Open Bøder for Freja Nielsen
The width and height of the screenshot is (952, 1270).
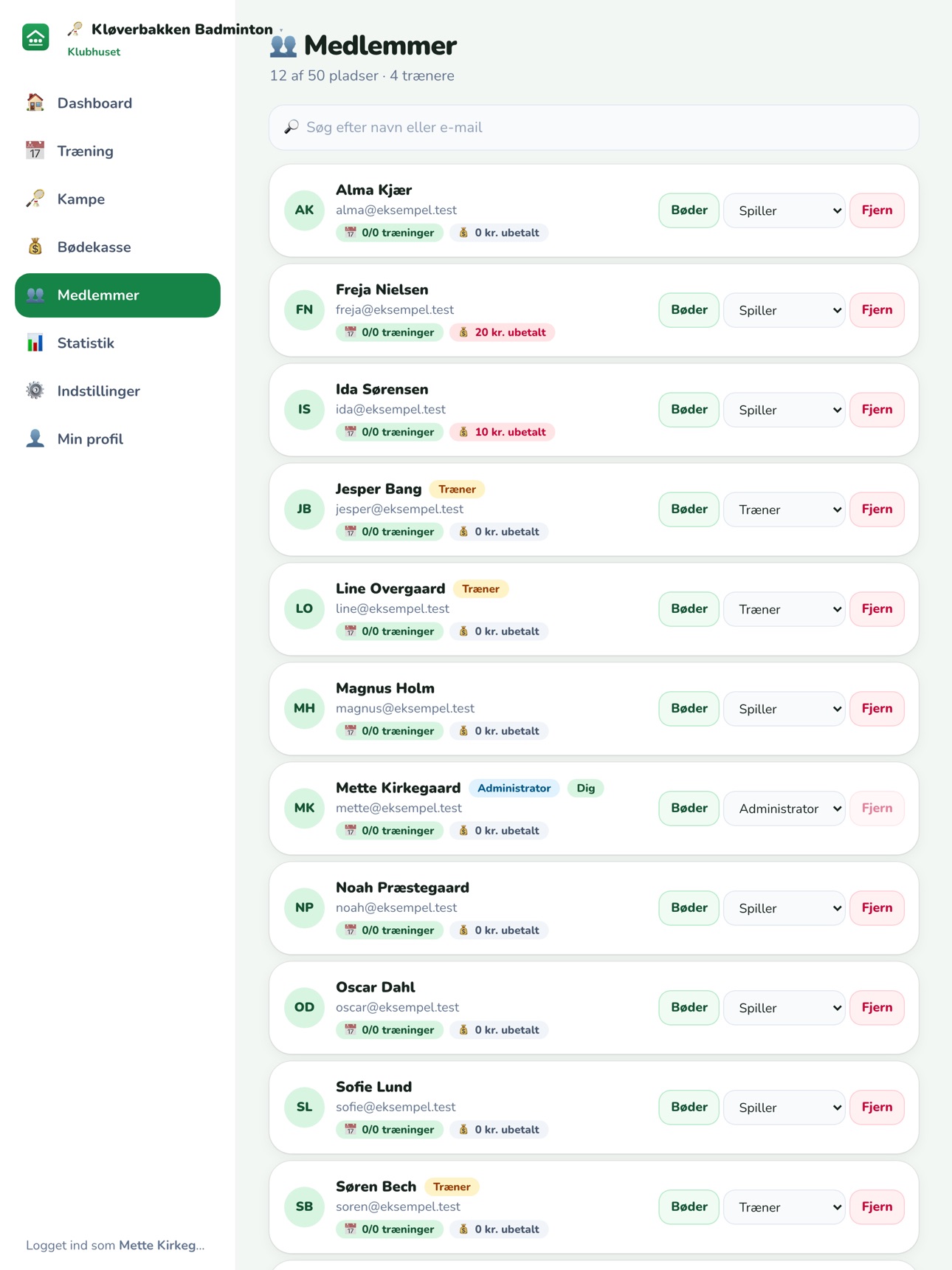pos(689,310)
